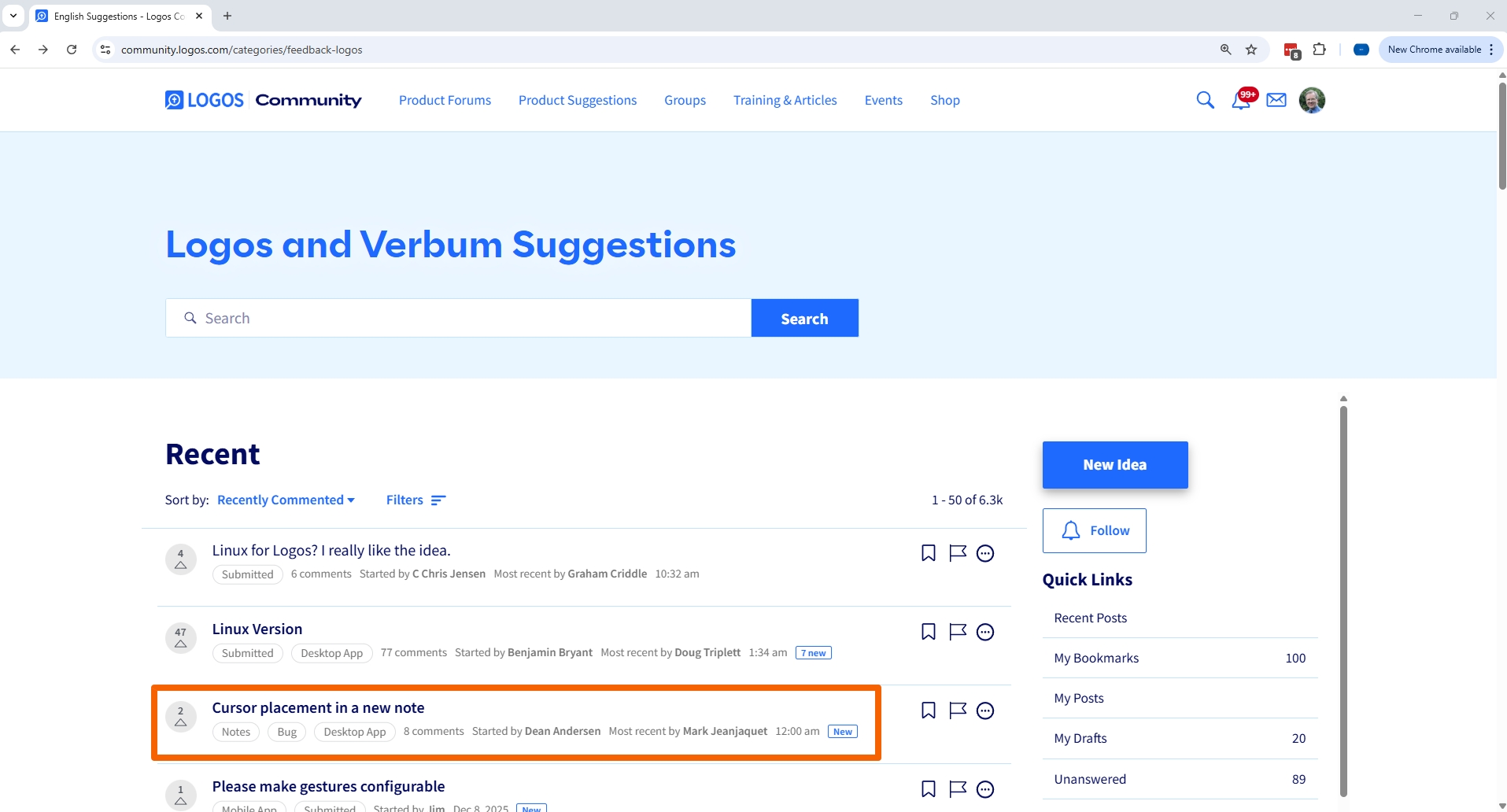Flag the Linux for Logos idea
The width and height of the screenshot is (1507, 812).
point(958,553)
